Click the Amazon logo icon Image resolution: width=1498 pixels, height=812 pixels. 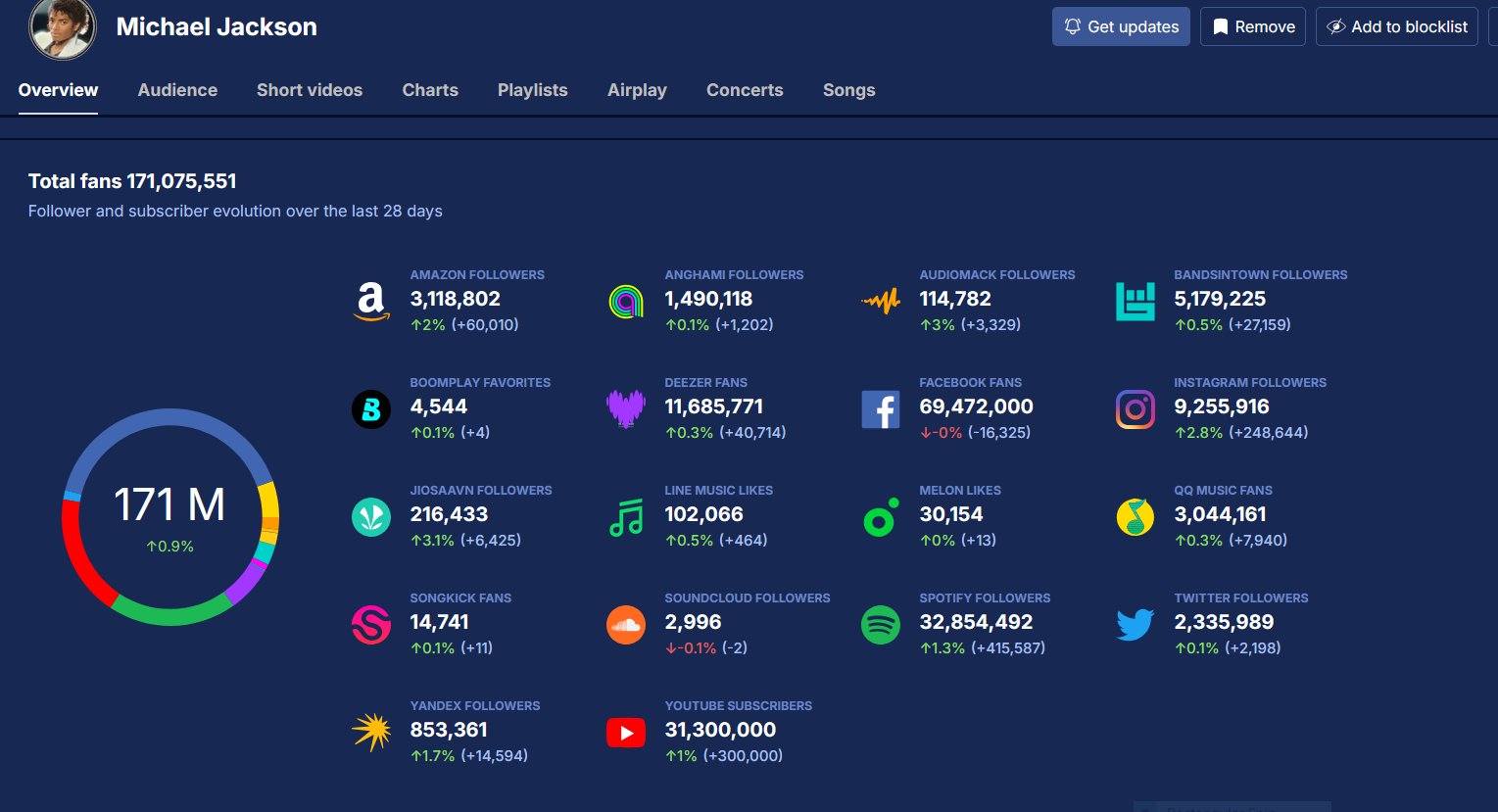(370, 302)
